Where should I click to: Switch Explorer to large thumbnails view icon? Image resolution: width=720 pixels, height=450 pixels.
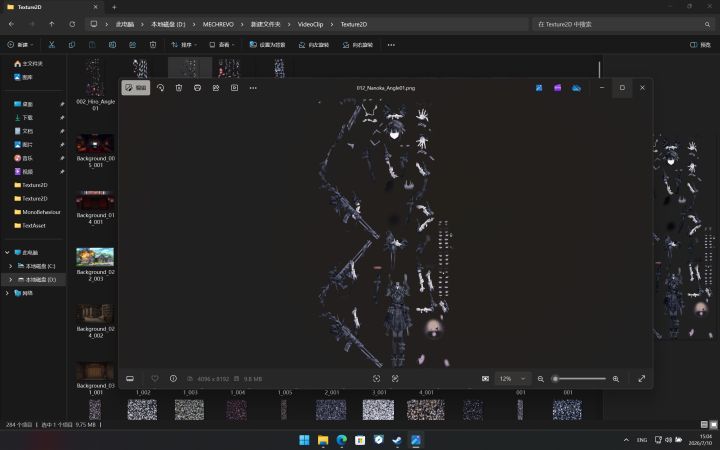714,425
